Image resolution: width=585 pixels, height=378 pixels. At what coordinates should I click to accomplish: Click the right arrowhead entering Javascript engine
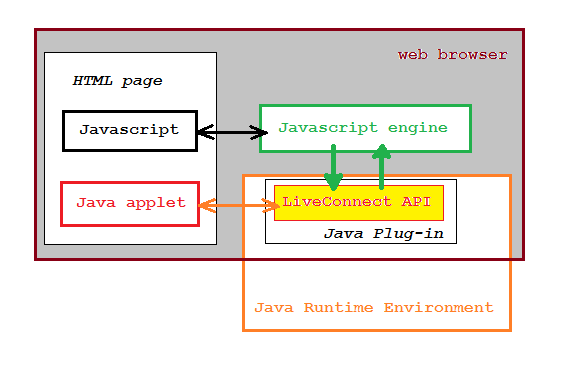point(259,132)
